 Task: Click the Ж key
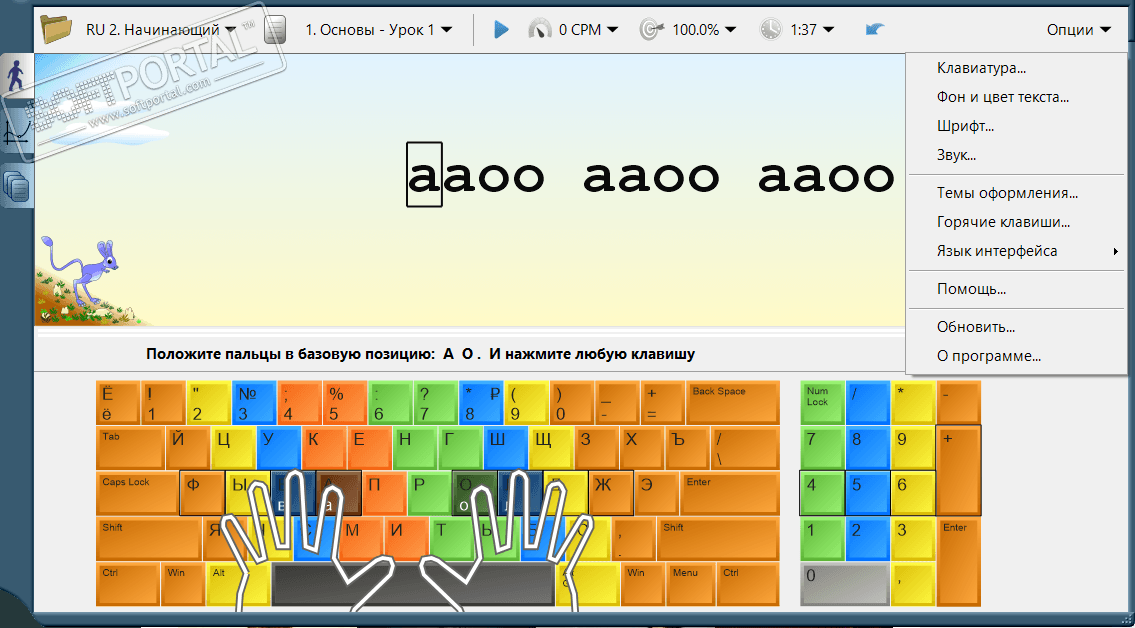(611, 493)
